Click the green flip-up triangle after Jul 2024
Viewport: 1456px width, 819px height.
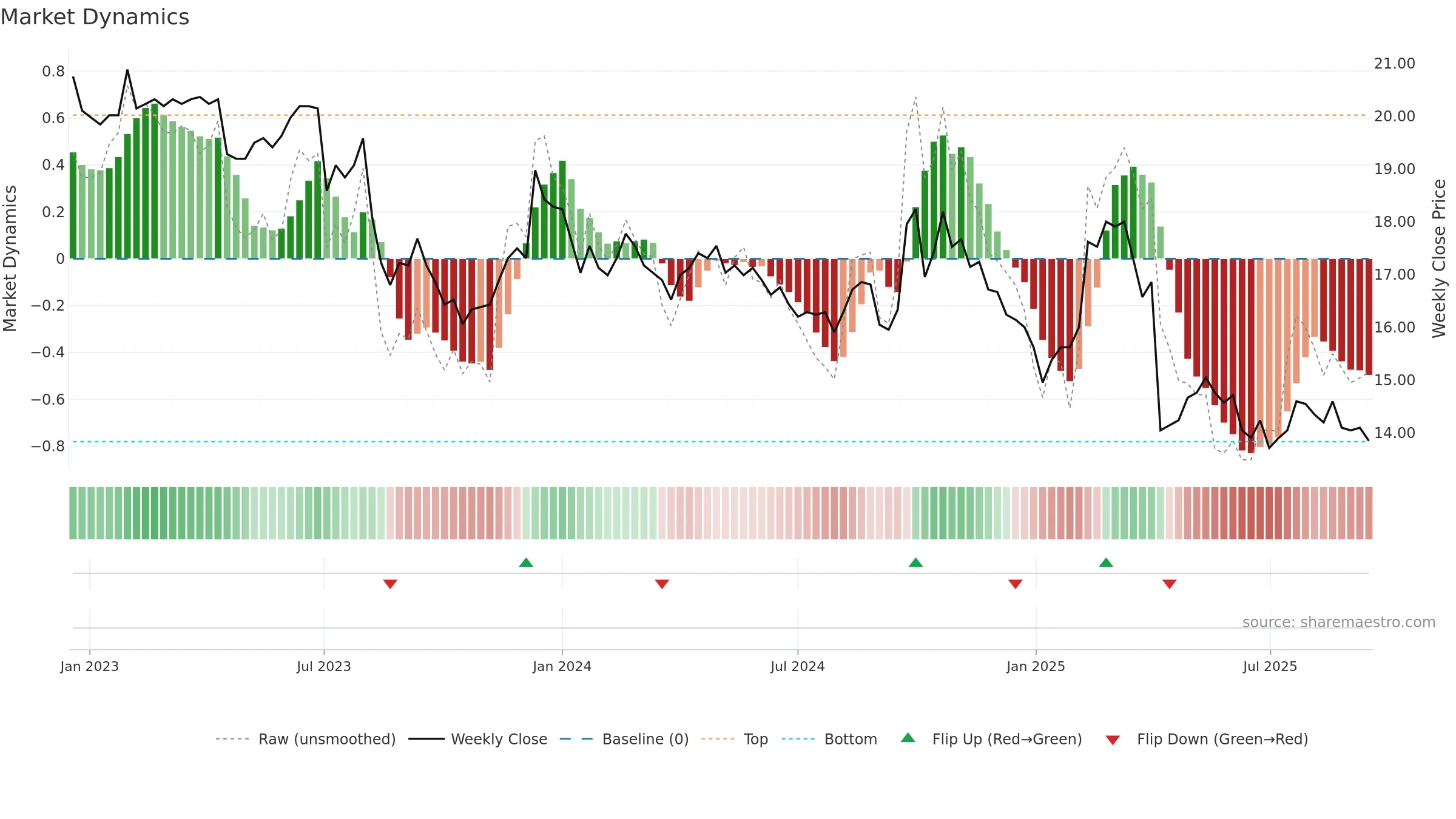click(x=915, y=562)
